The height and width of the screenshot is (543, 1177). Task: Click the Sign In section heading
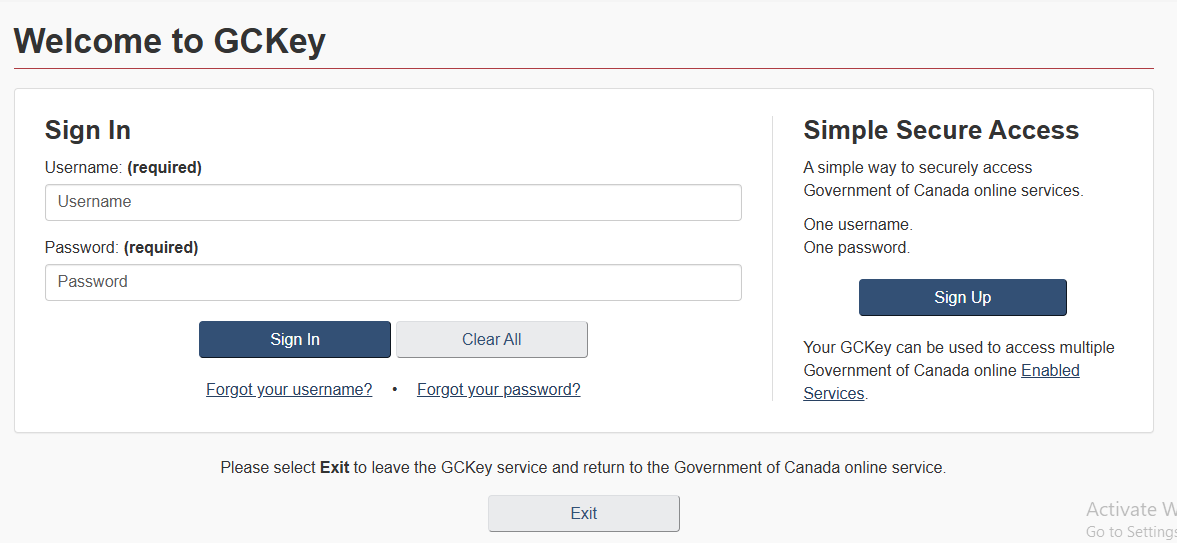point(88,131)
